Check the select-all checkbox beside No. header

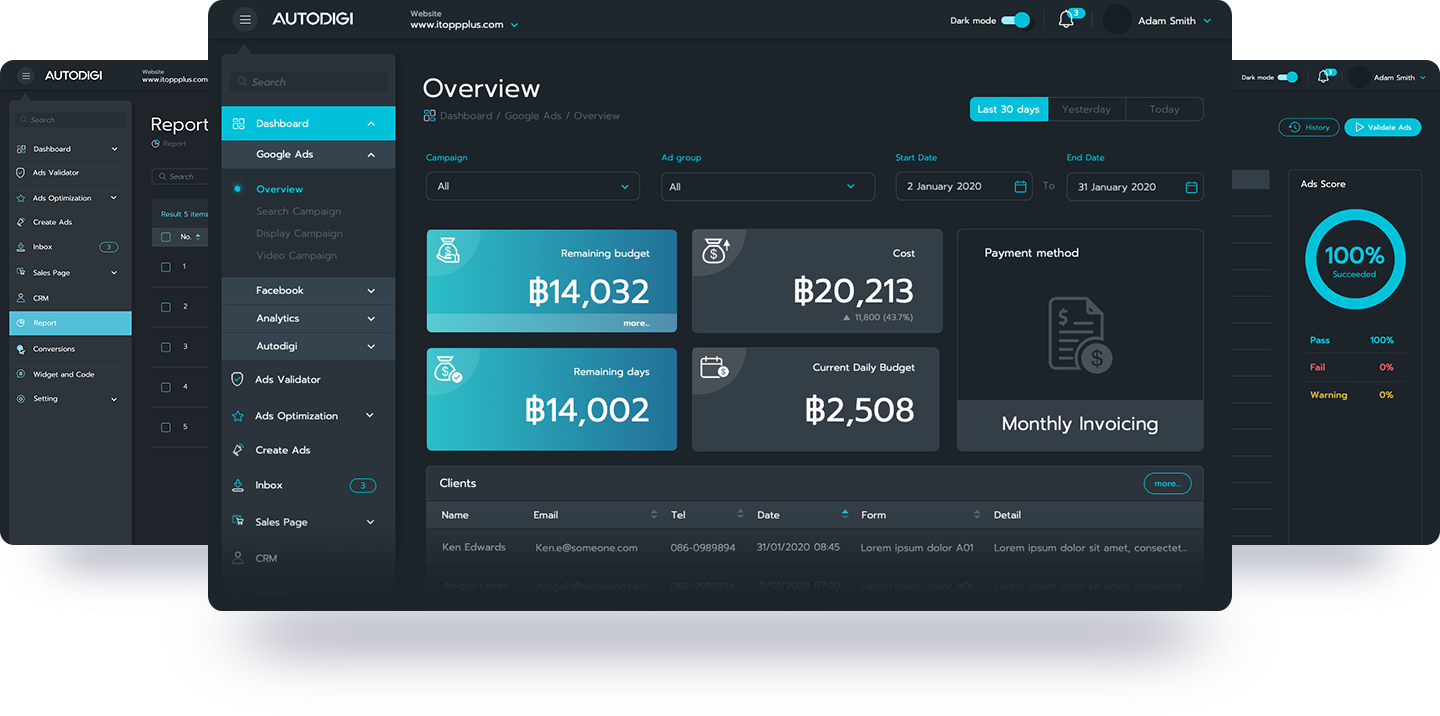pyautogui.click(x=166, y=237)
